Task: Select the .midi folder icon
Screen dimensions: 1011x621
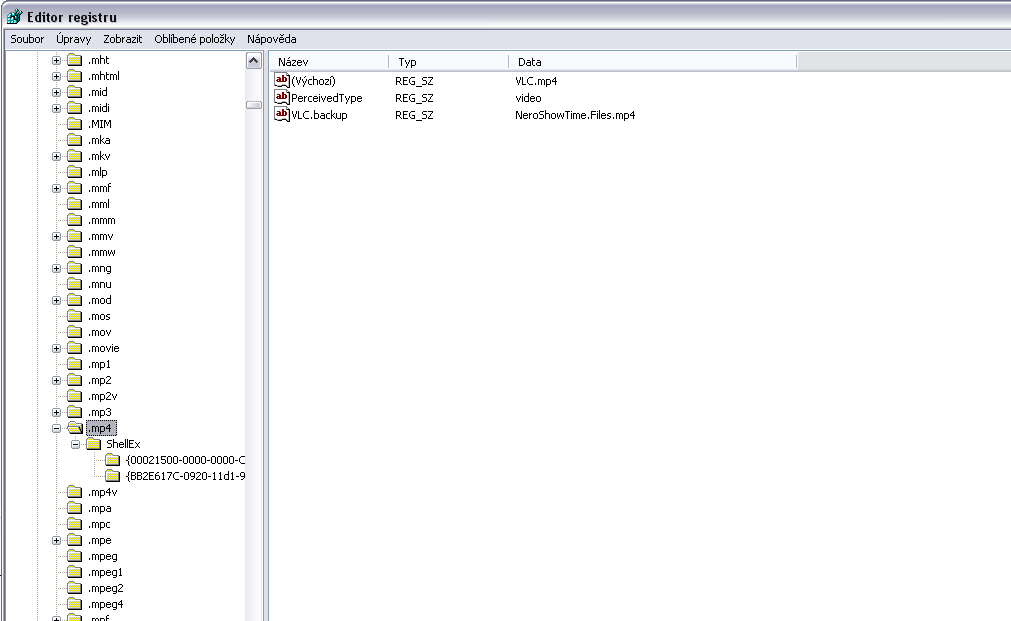Action: click(x=75, y=108)
